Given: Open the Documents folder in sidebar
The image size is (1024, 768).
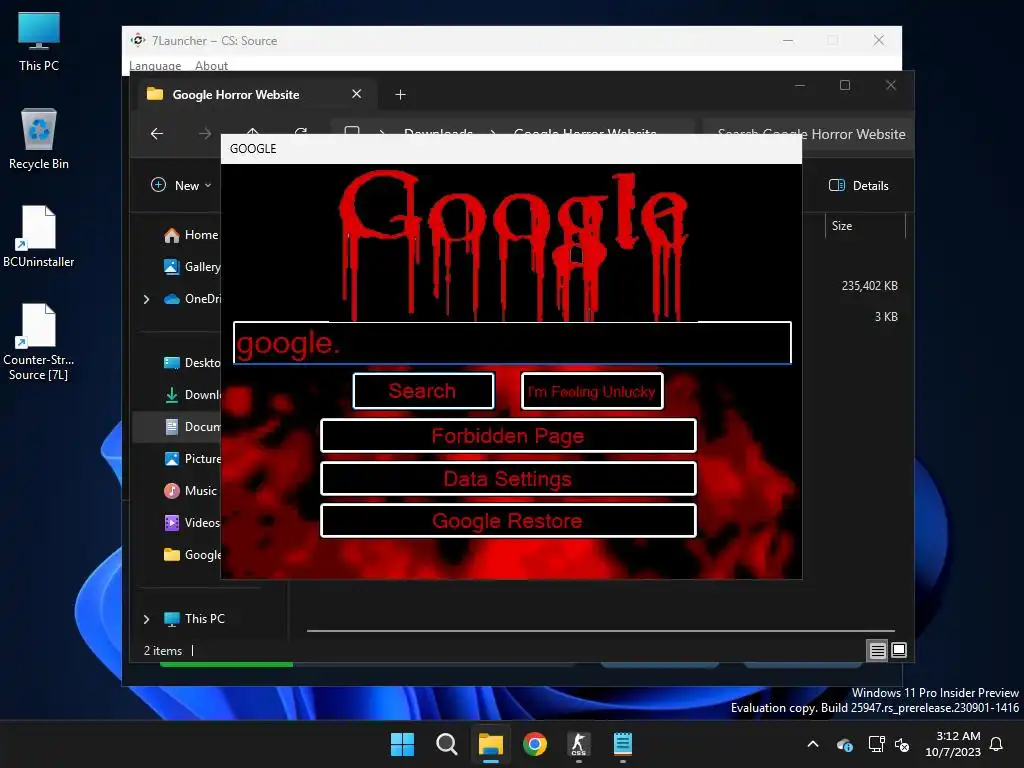Looking at the screenshot, I should (191, 426).
